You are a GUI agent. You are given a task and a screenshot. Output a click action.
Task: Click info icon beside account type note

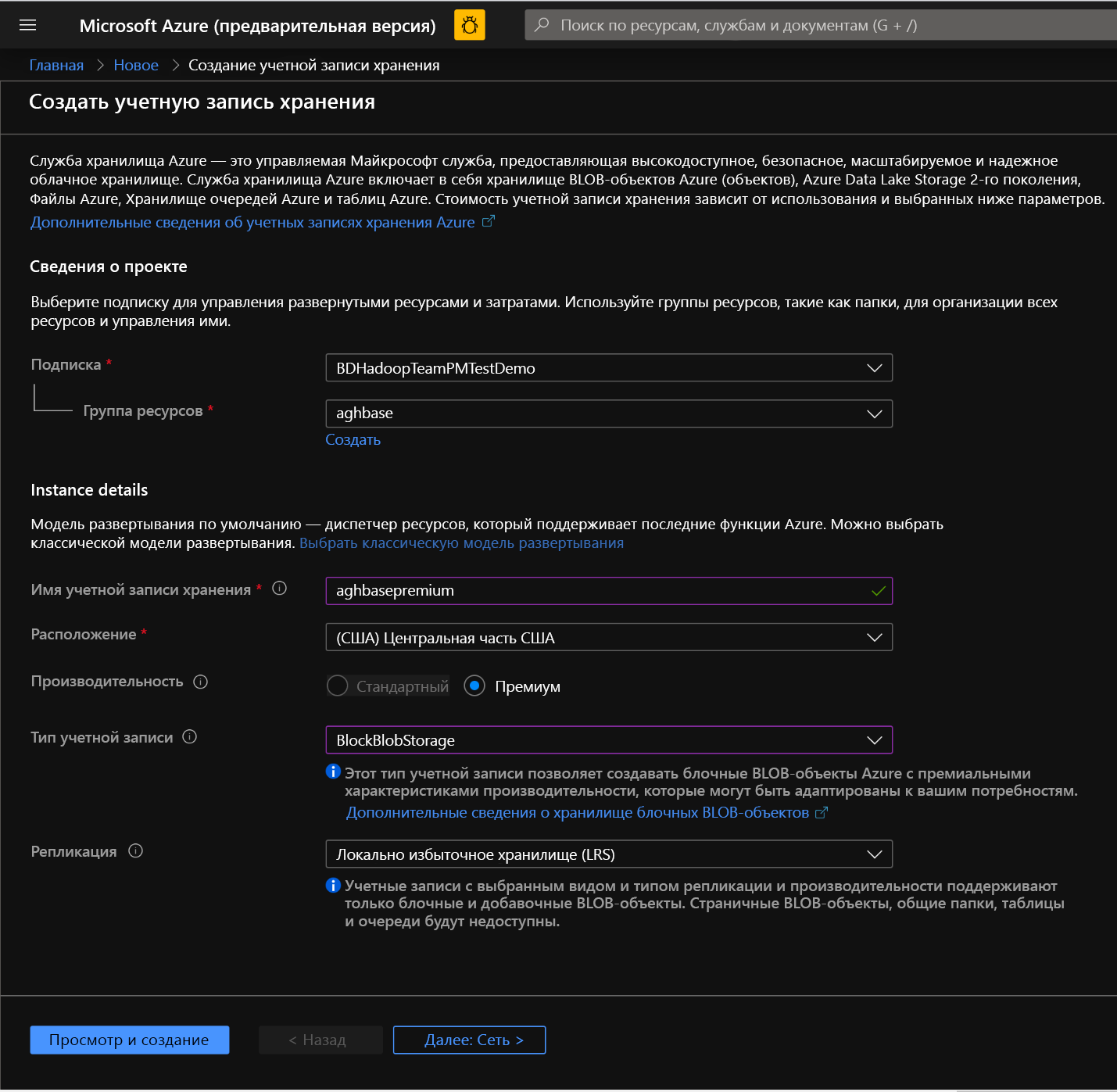[333, 772]
